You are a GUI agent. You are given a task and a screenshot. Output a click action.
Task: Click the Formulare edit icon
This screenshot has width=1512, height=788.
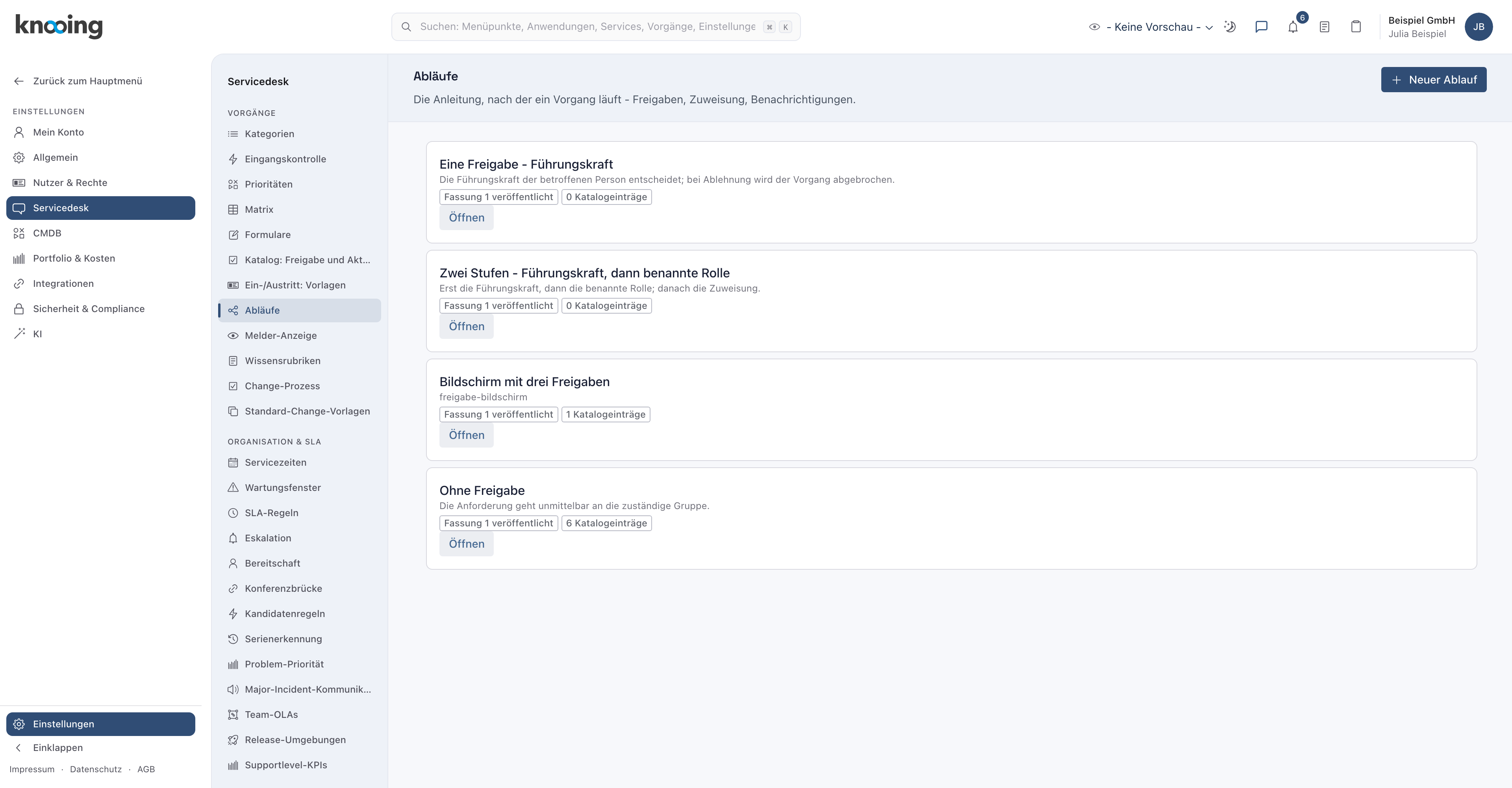pyautogui.click(x=233, y=235)
